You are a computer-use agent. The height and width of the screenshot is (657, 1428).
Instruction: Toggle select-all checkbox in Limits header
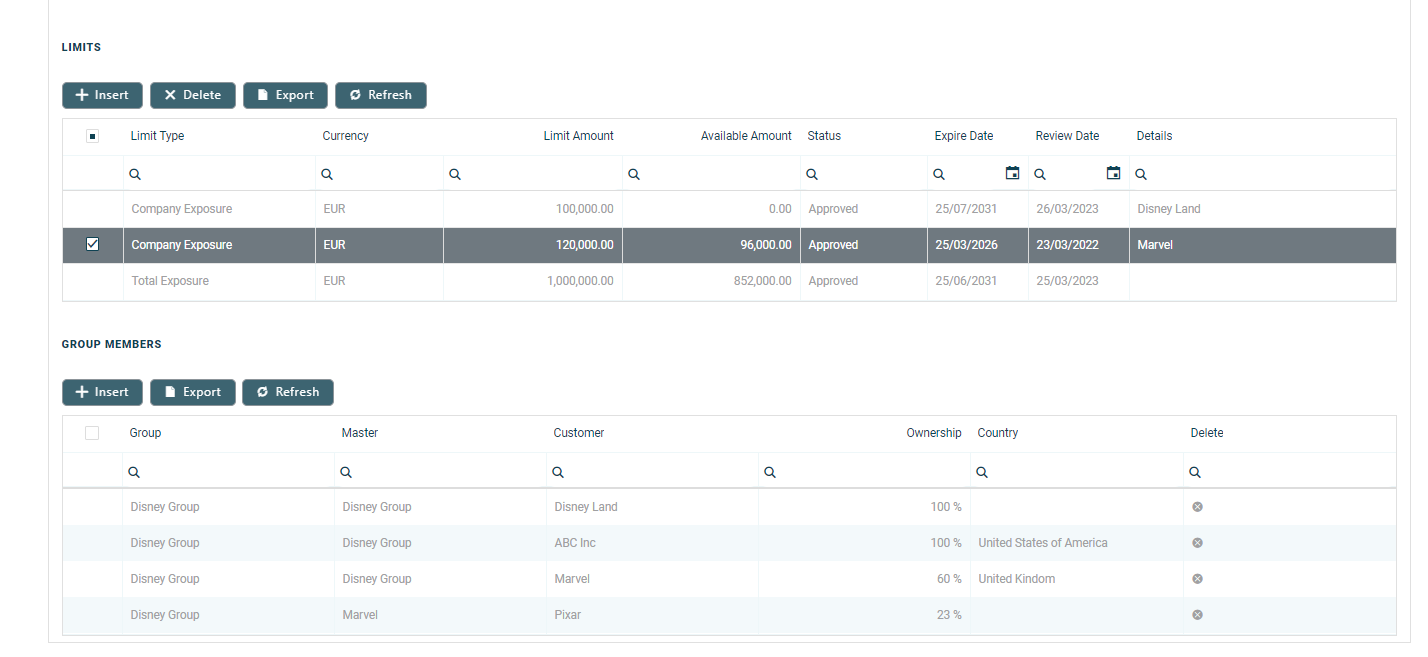pyautogui.click(x=93, y=136)
